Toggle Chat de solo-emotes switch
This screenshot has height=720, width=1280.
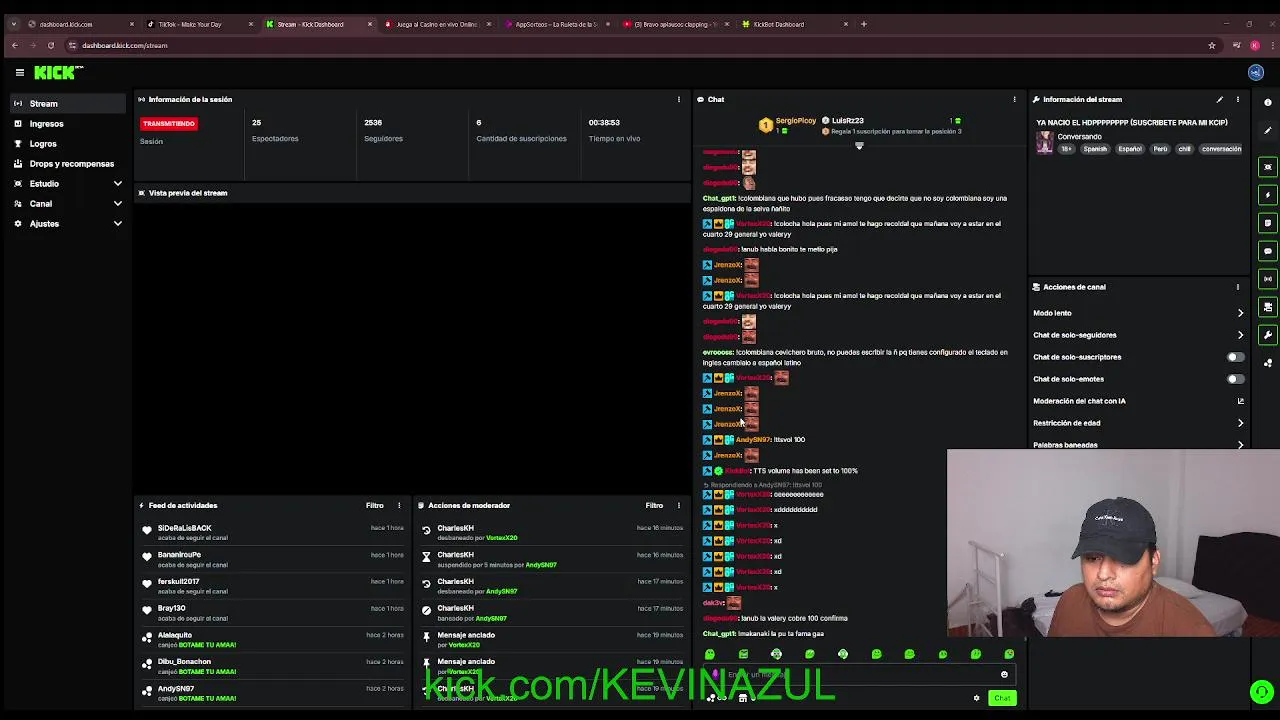pyautogui.click(x=1236, y=379)
